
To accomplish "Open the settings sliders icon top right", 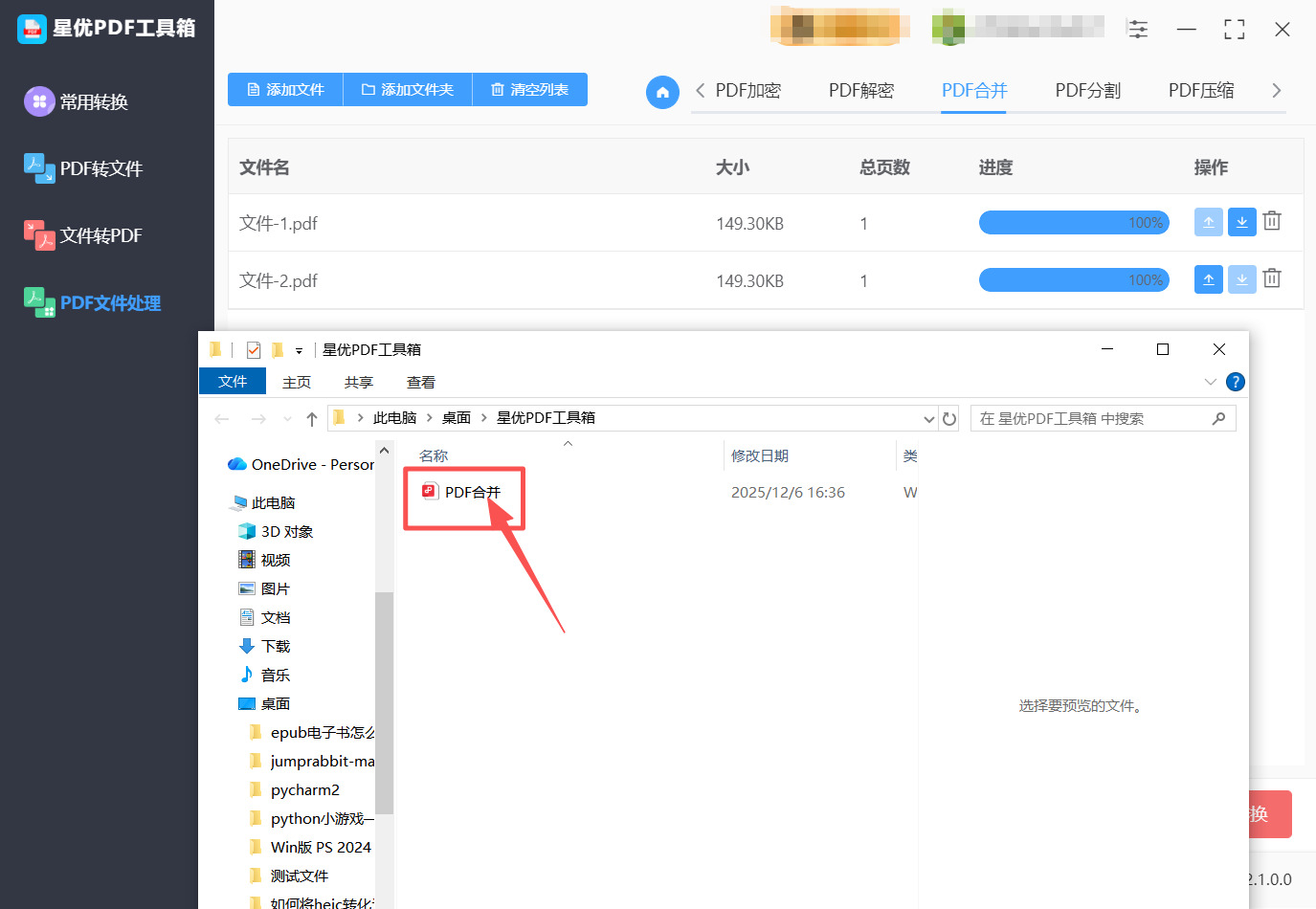I will click(1138, 29).
